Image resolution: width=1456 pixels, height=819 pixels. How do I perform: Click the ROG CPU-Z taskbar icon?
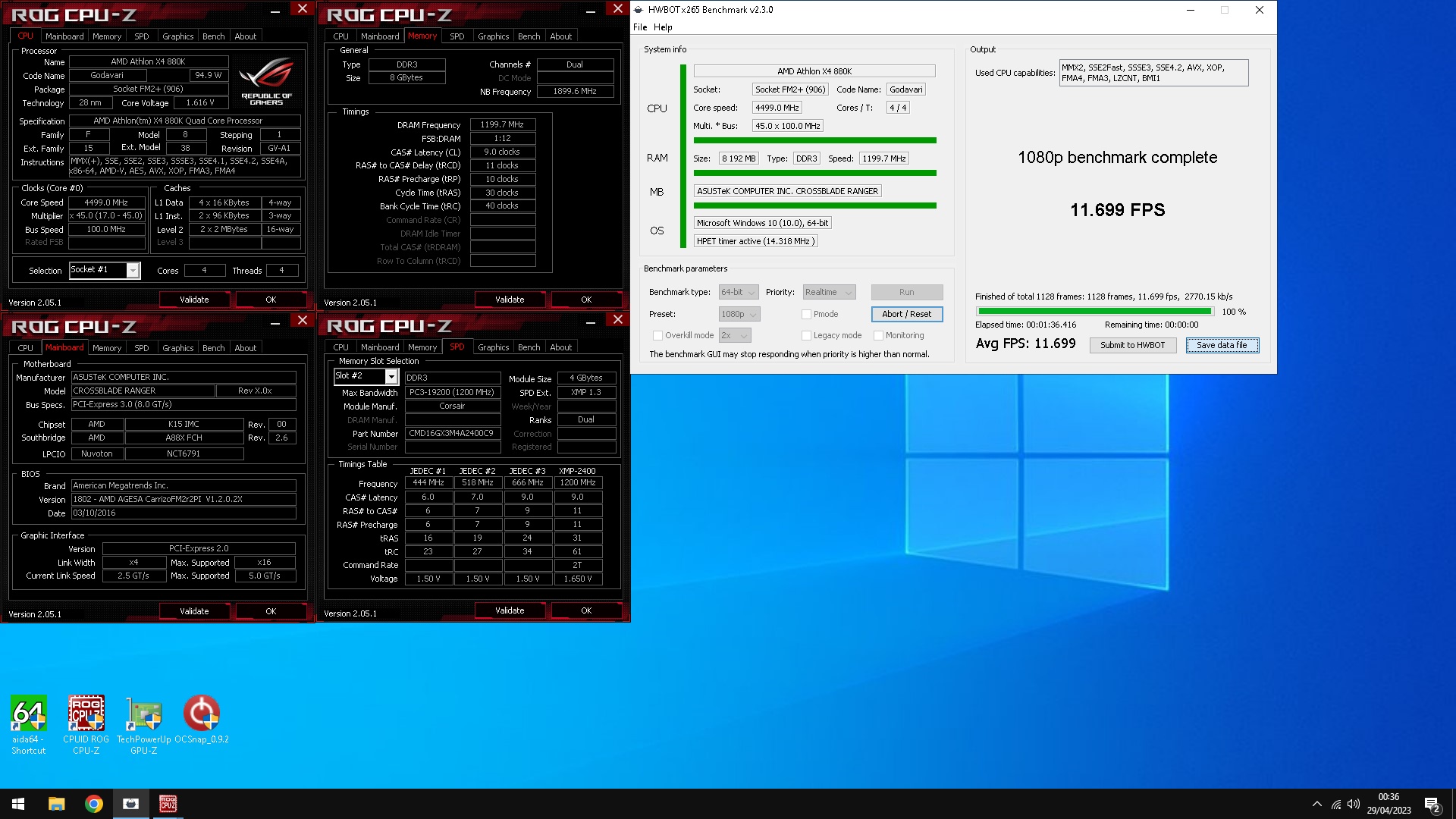[168, 804]
